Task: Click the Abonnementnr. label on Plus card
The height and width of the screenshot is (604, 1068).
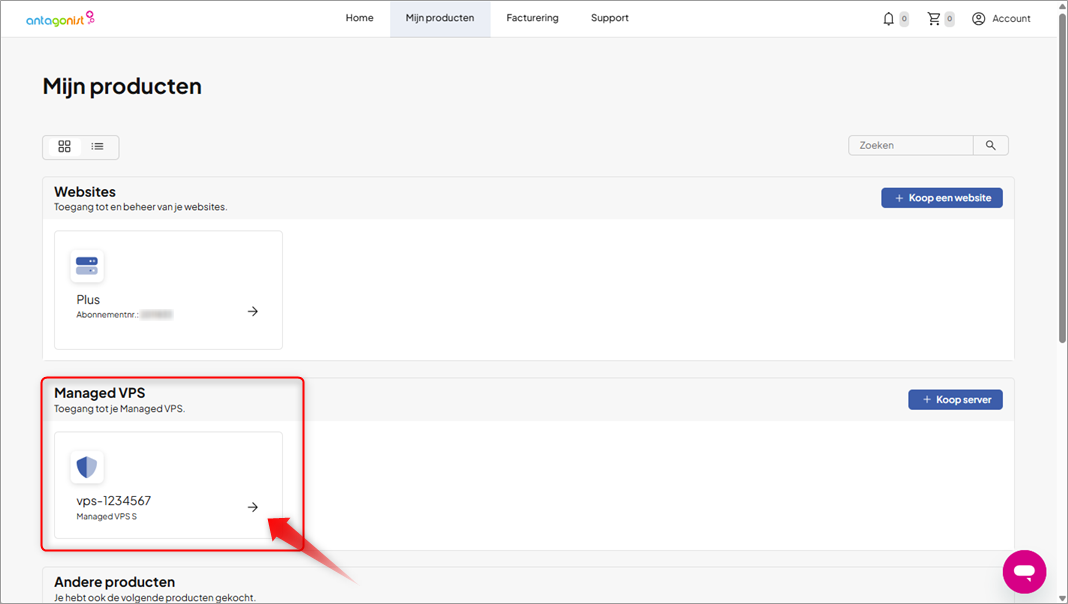Action: (x=108, y=315)
